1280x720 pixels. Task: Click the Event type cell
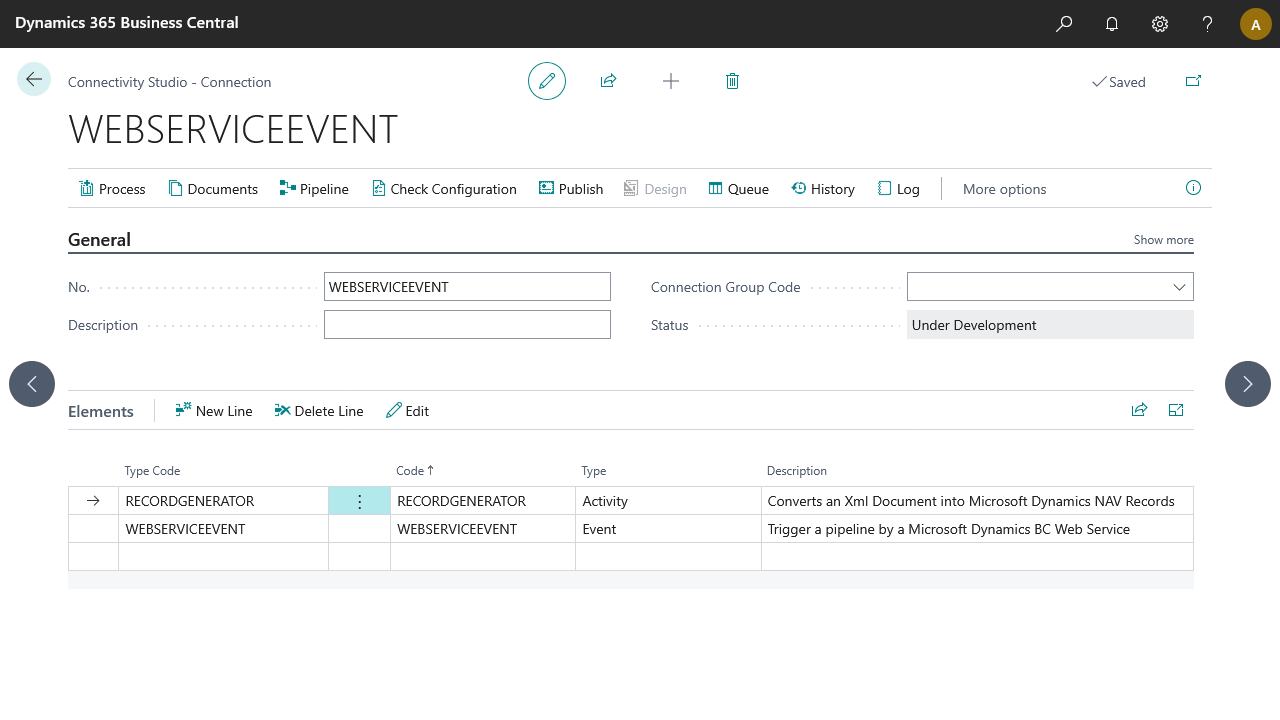pos(668,529)
